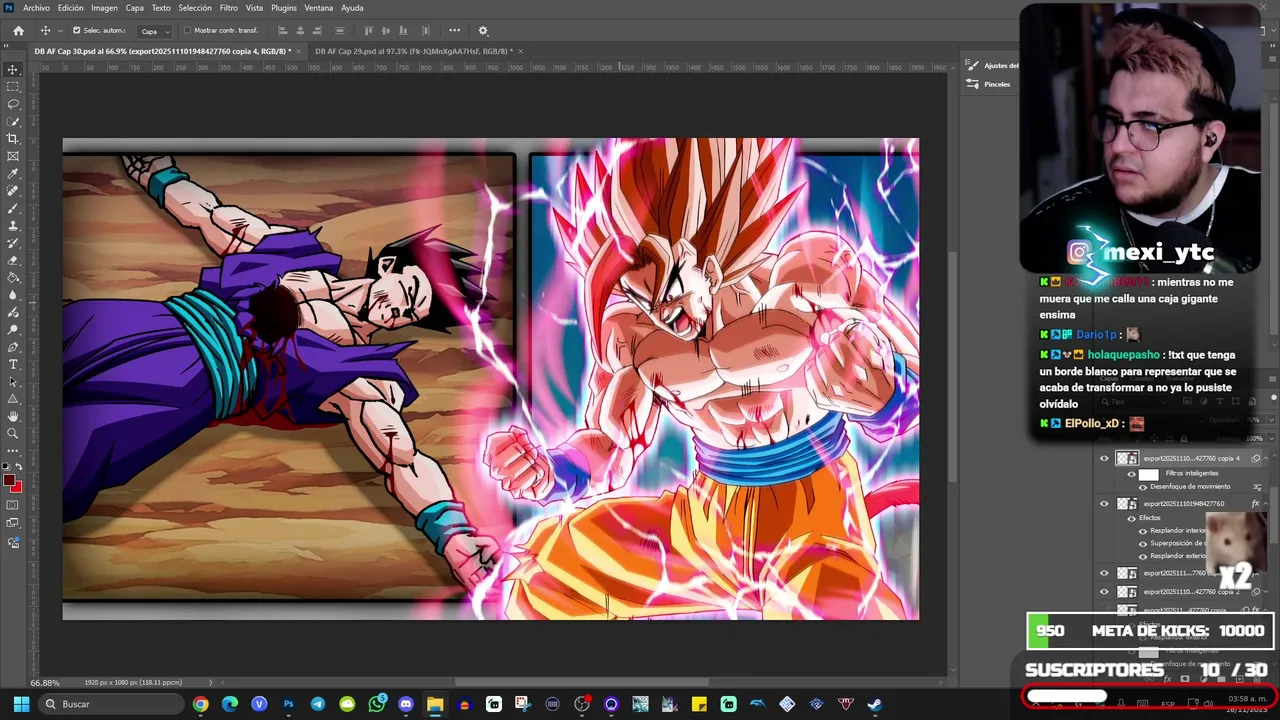
Task: Hide the export...427760 copia 4 layer
Action: [1104, 459]
